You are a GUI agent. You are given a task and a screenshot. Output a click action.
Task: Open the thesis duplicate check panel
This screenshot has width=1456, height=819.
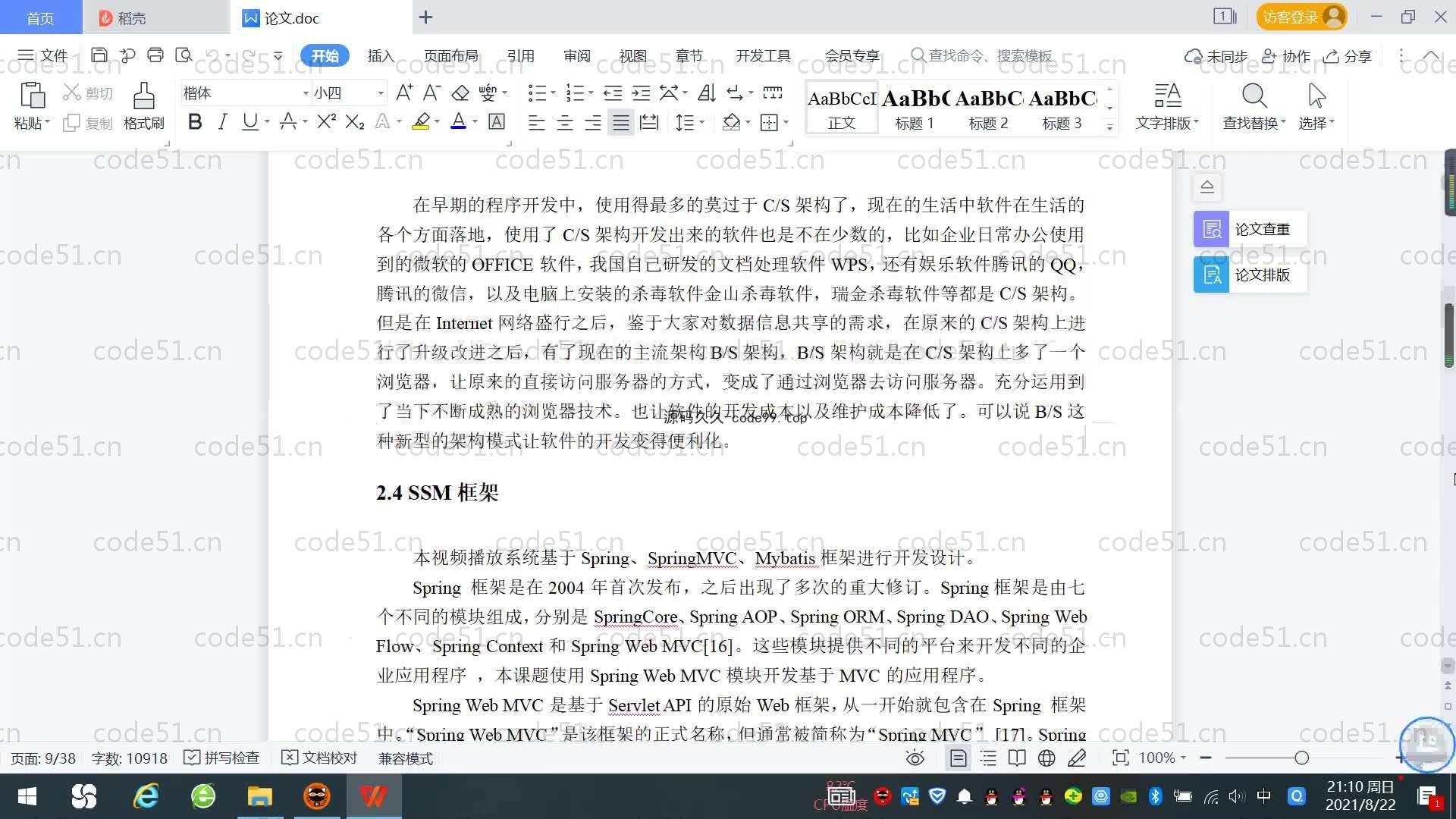(x=1250, y=229)
